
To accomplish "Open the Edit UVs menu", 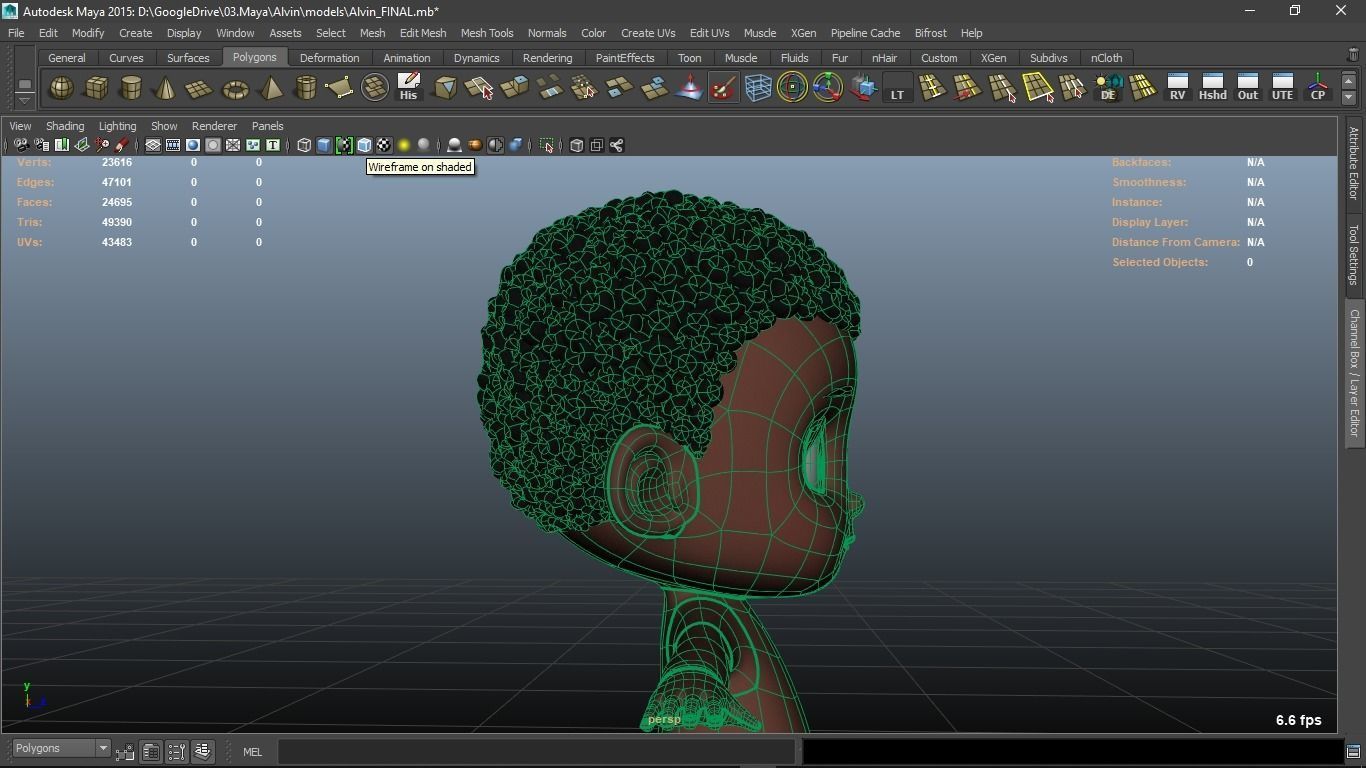I will pyautogui.click(x=709, y=33).
